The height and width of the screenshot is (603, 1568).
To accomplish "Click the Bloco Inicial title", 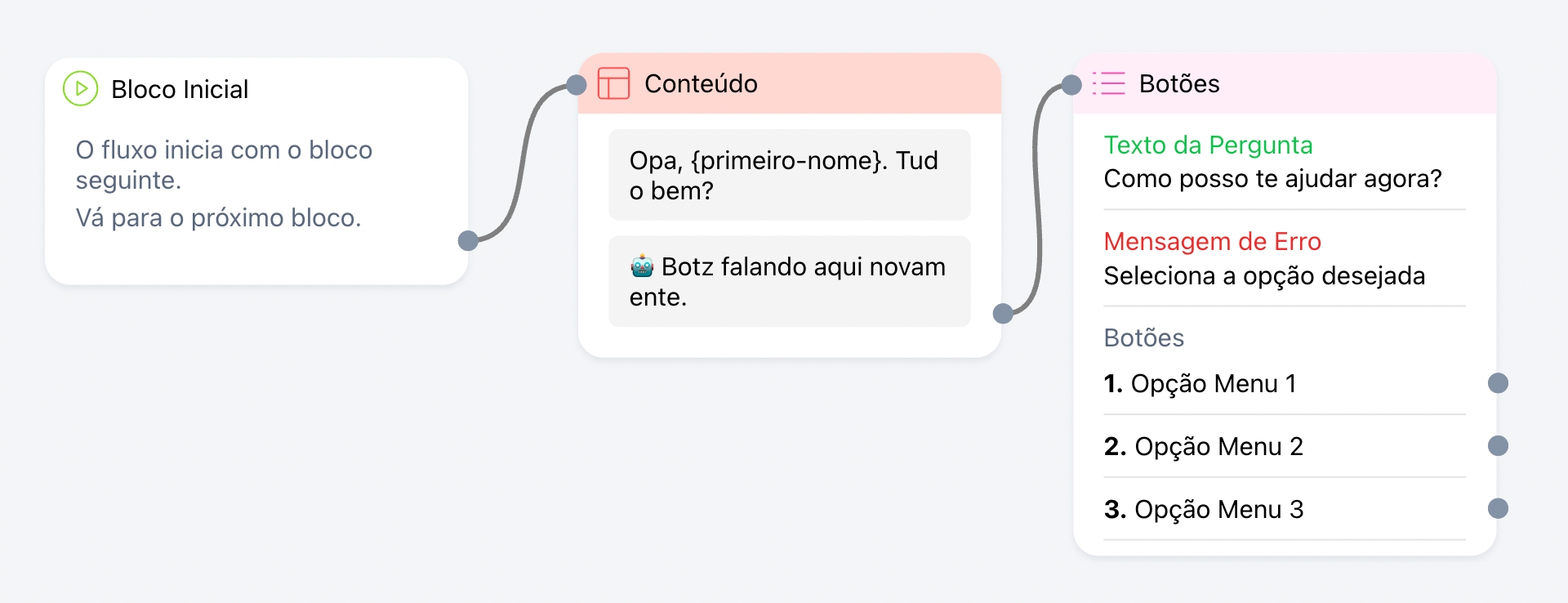I will pyautogui.click(x=180, y=89).
